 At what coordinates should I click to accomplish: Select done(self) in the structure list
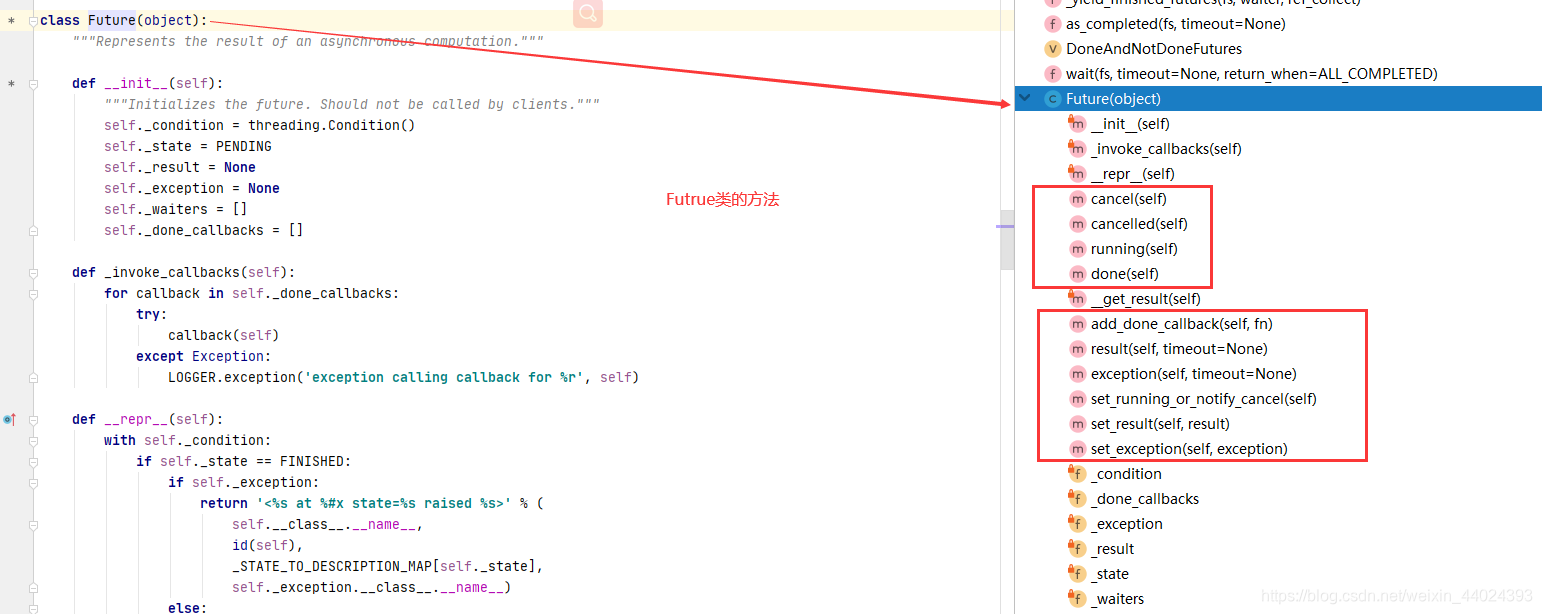[x=1124, y=274]
